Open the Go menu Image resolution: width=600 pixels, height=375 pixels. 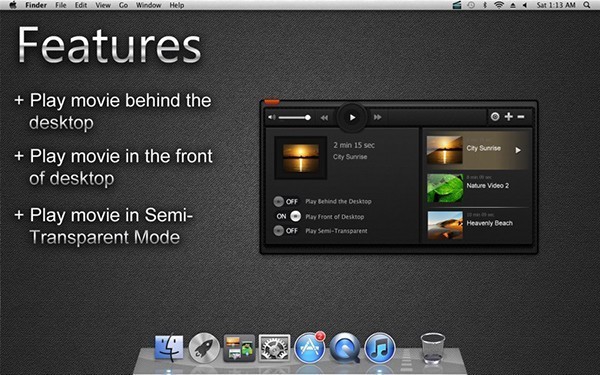[x=123, y=5]
